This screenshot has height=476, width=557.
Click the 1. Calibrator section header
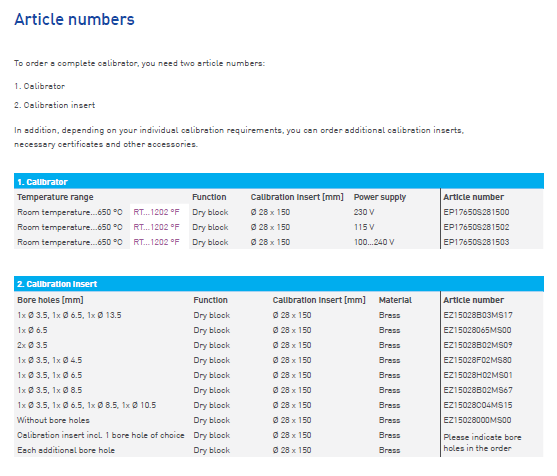[279, 182]
